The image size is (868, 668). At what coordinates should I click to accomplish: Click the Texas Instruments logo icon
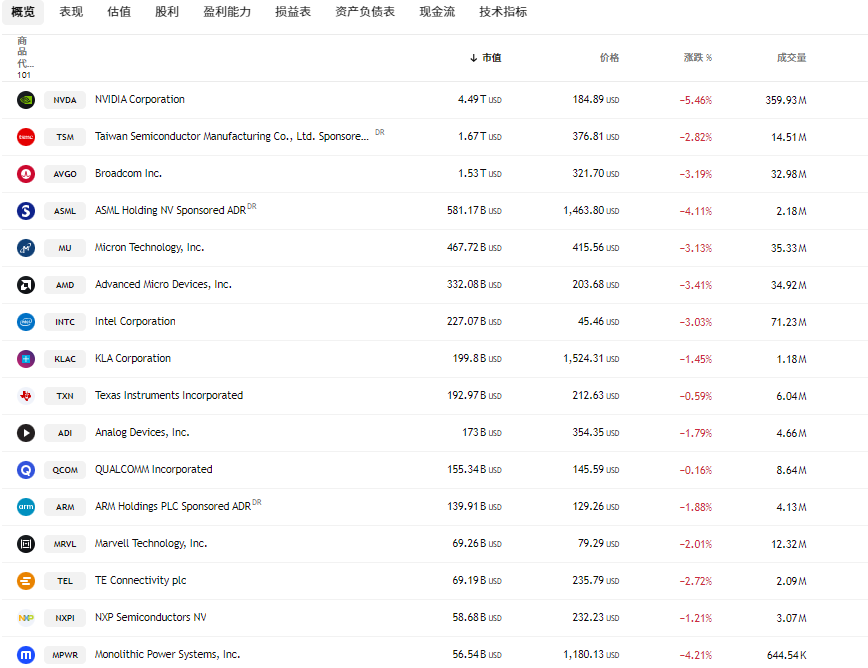click(x=26, y=396)
